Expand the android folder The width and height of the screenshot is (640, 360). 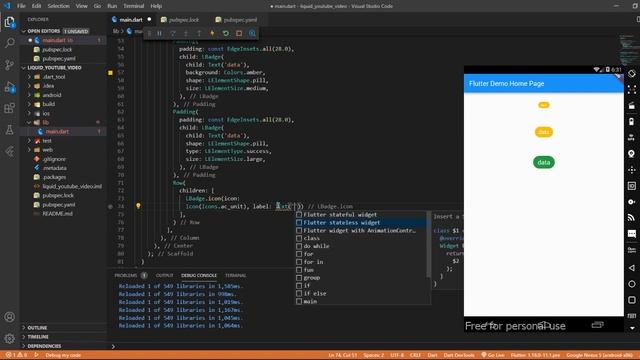(52, 95)
